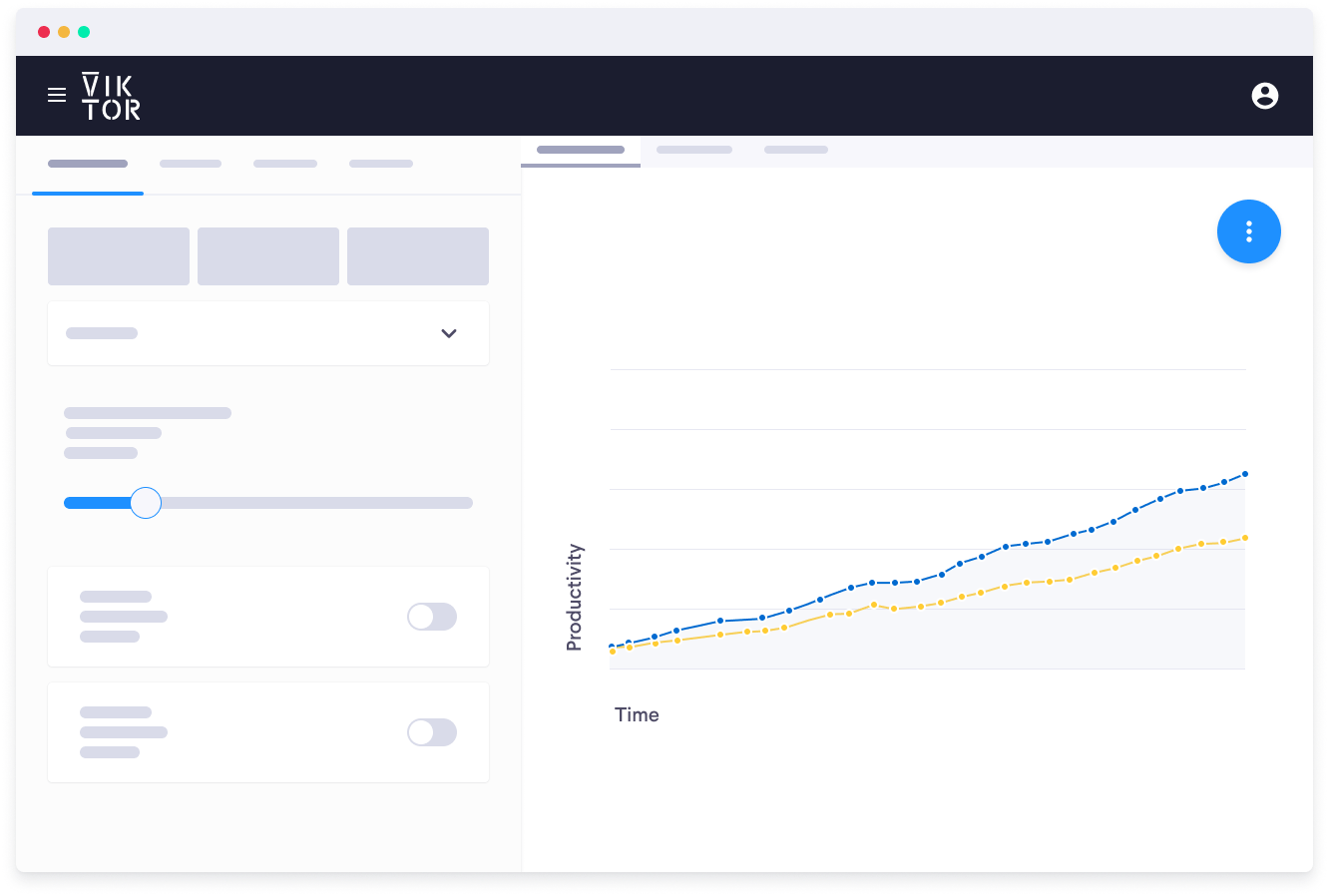The image size is (1329, 896).
Task: Click the middle grey block button
Action: (x=268, y=256)
